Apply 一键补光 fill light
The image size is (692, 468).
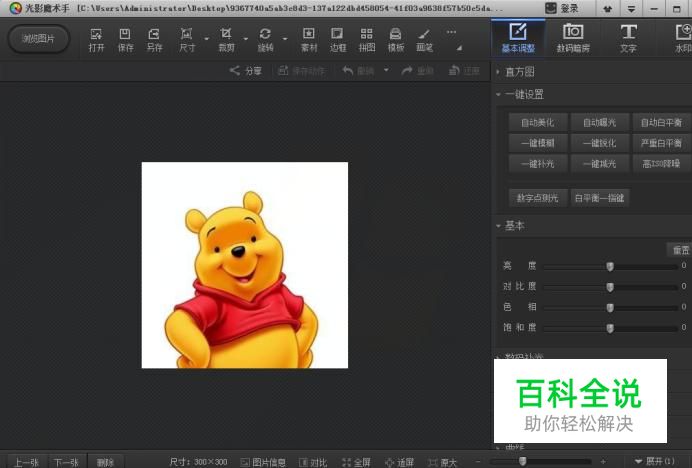[x=538, y=164]
